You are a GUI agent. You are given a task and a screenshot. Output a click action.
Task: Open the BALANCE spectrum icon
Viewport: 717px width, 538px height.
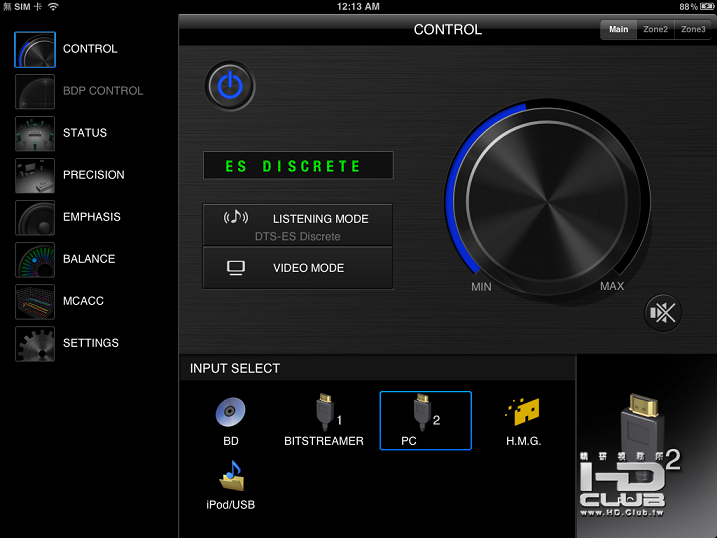(35, 260)
